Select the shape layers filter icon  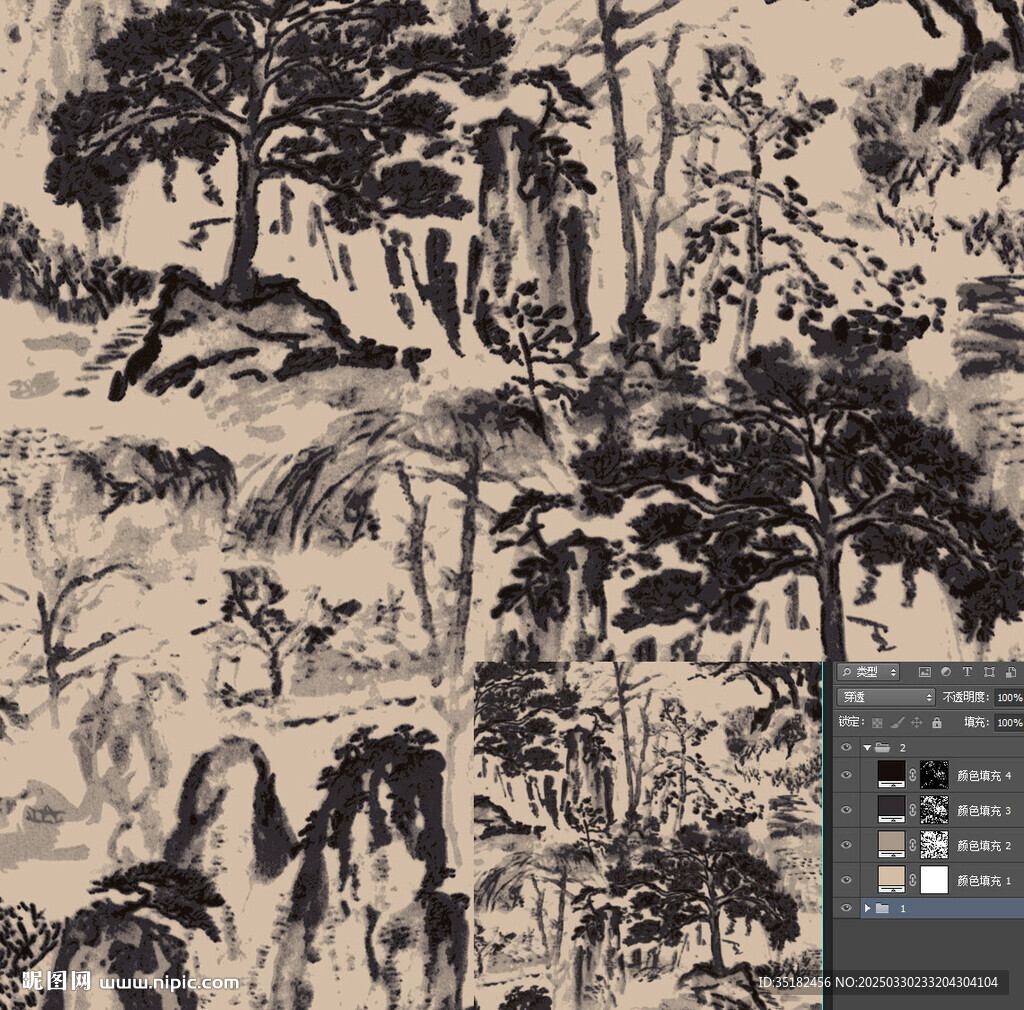point(989,672)
